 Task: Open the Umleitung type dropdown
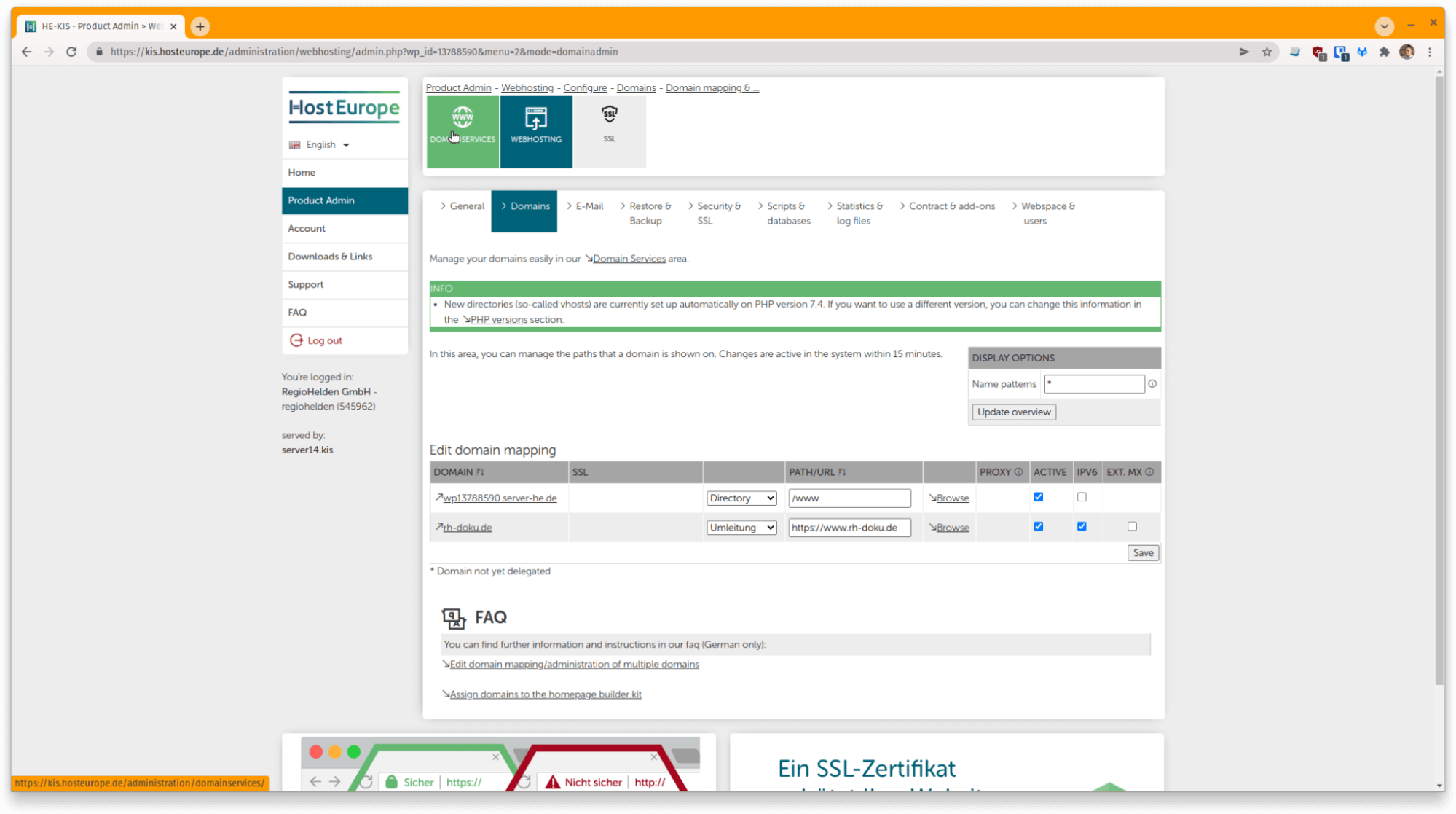(741, 528)
